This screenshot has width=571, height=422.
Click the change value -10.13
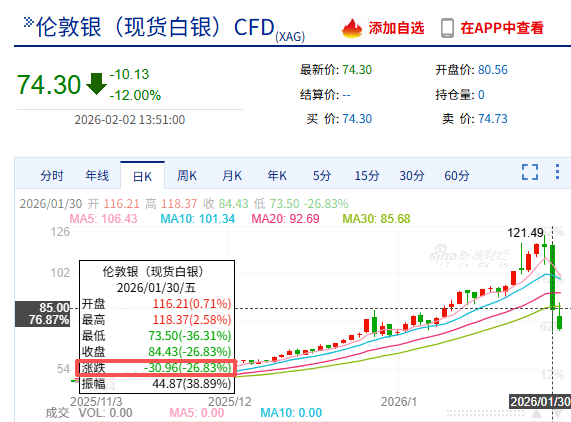[x=129, y=74]
